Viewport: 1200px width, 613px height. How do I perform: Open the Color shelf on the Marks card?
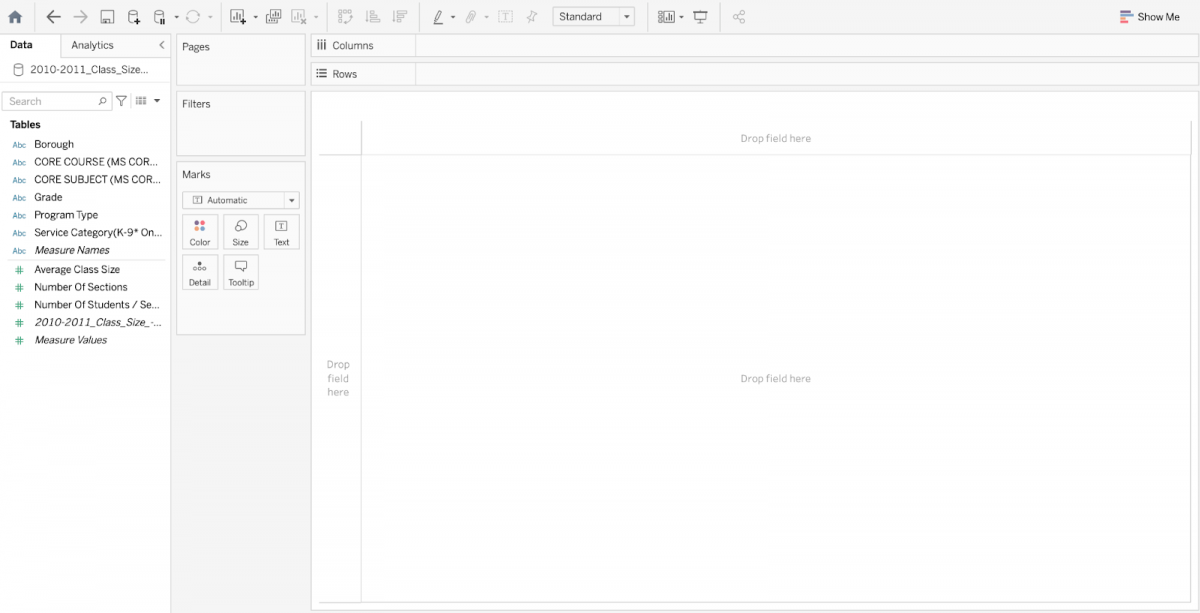pyautogui.click(x=200, y=231)
